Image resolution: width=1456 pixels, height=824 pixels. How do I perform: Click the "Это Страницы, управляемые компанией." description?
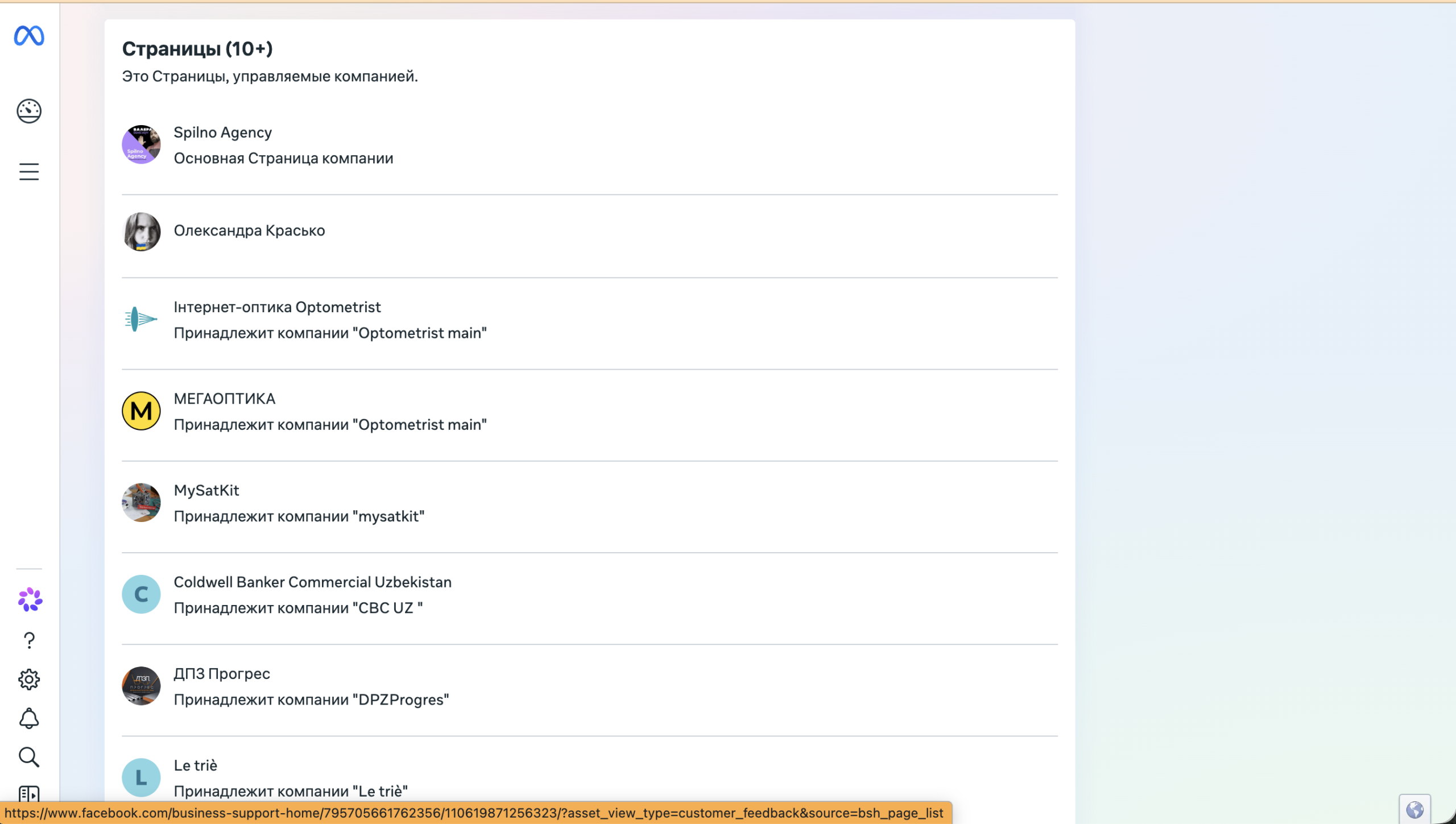point(270,76)
